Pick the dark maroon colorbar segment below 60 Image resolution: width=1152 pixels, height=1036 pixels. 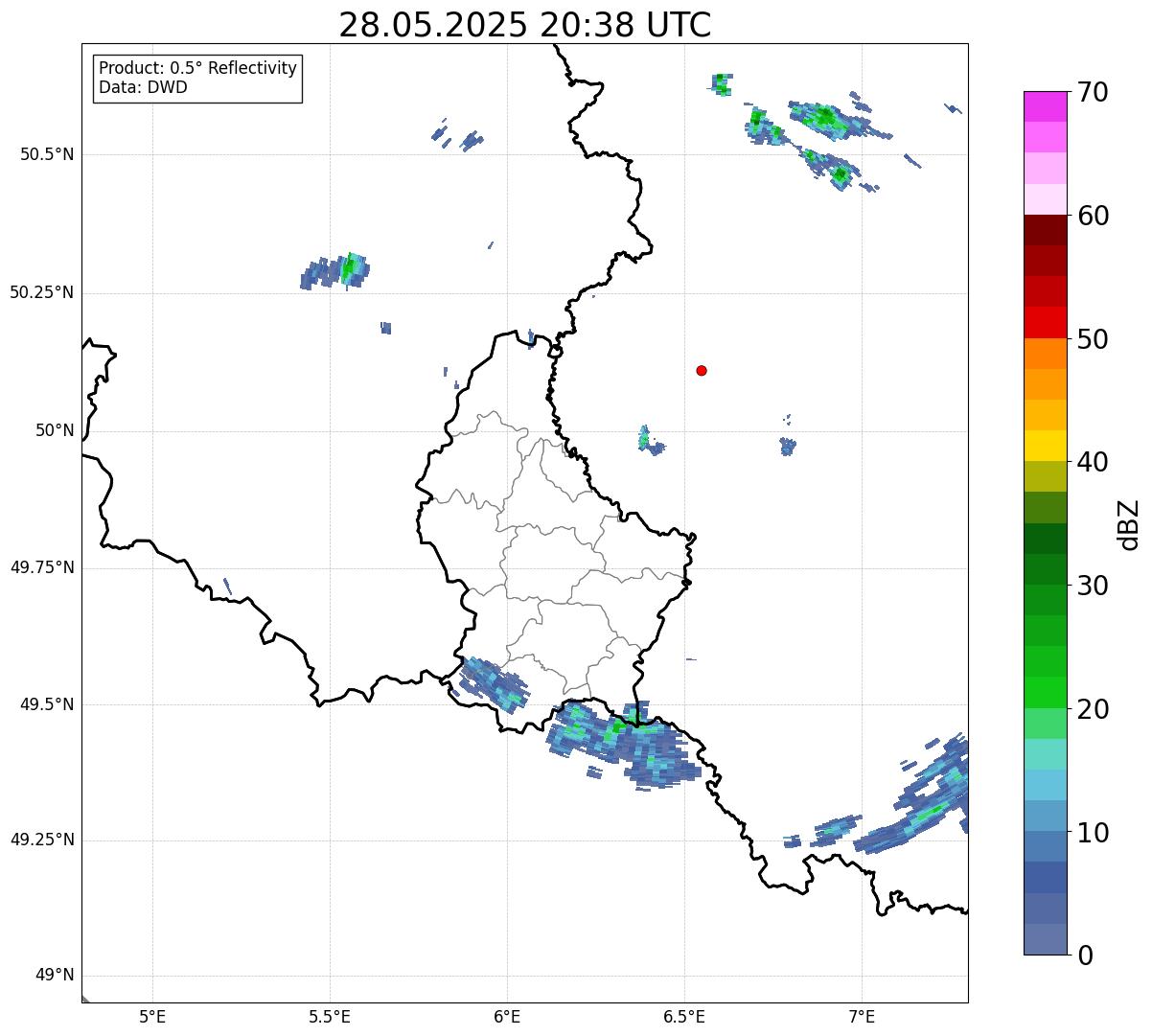point(1046,230)
